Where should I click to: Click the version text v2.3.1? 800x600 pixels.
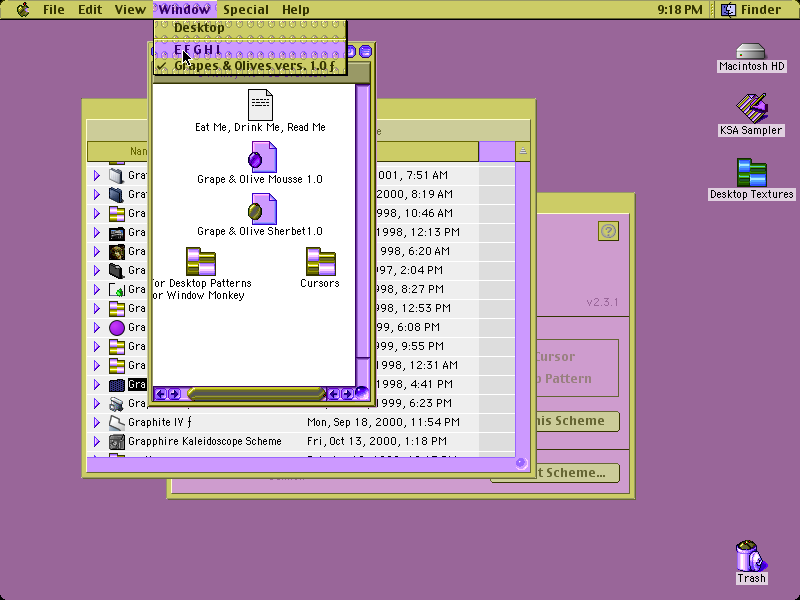(x=602, y=302)
